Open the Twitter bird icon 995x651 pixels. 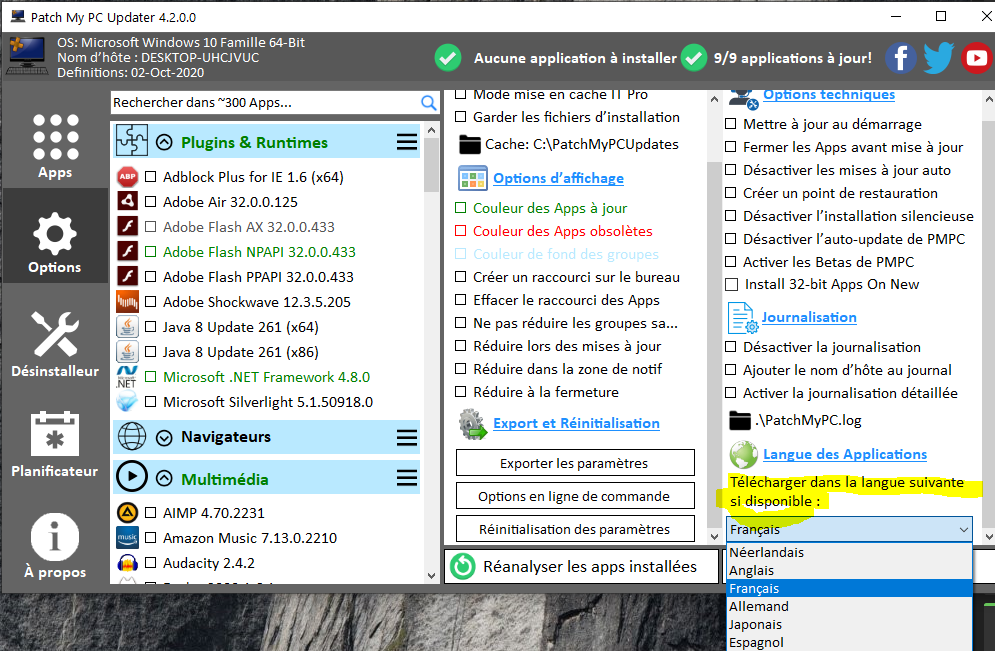click(x=939, y=58)
